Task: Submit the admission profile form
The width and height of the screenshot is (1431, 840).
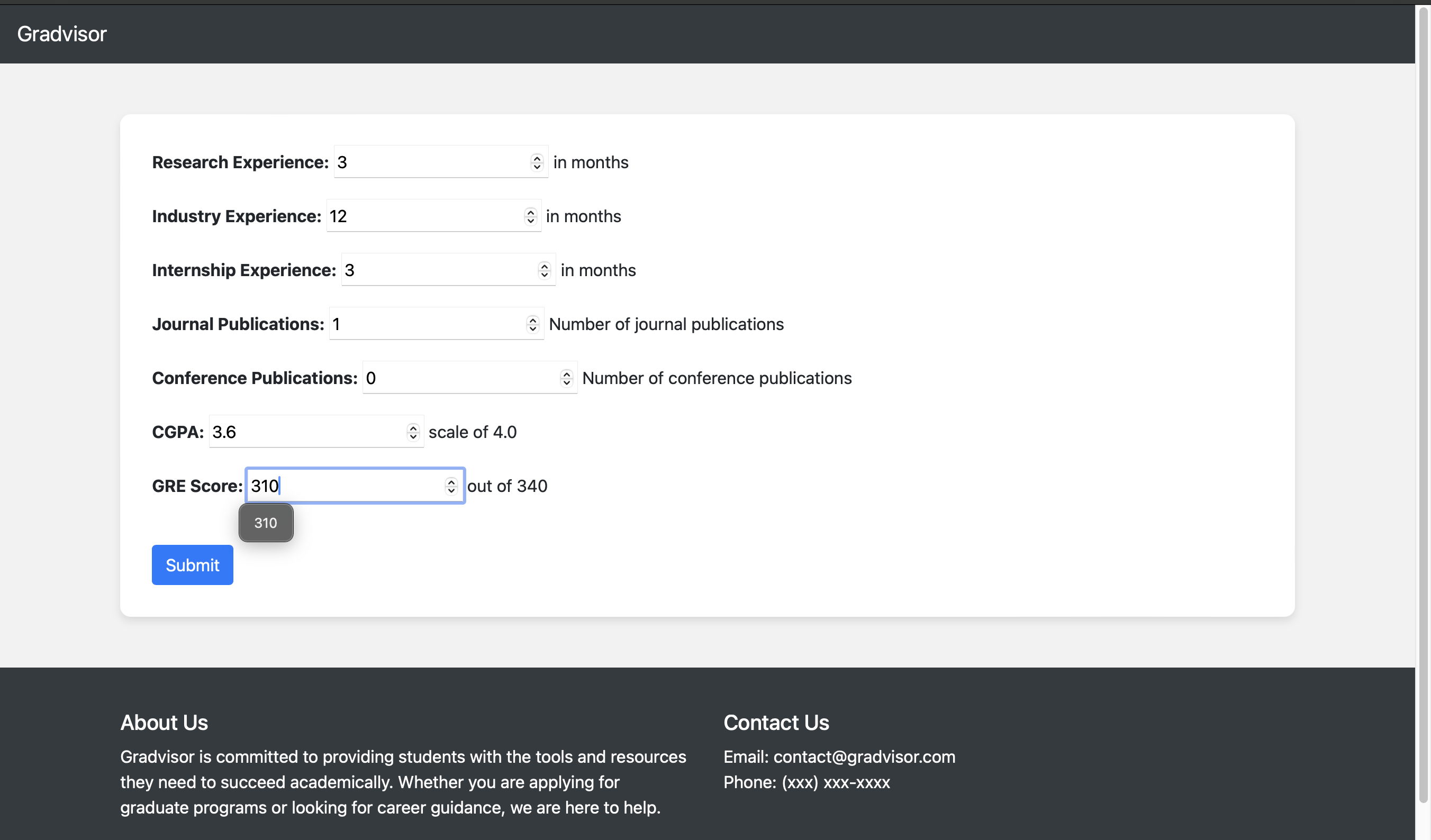Action: pyautogui.click(x=193, y=565)
